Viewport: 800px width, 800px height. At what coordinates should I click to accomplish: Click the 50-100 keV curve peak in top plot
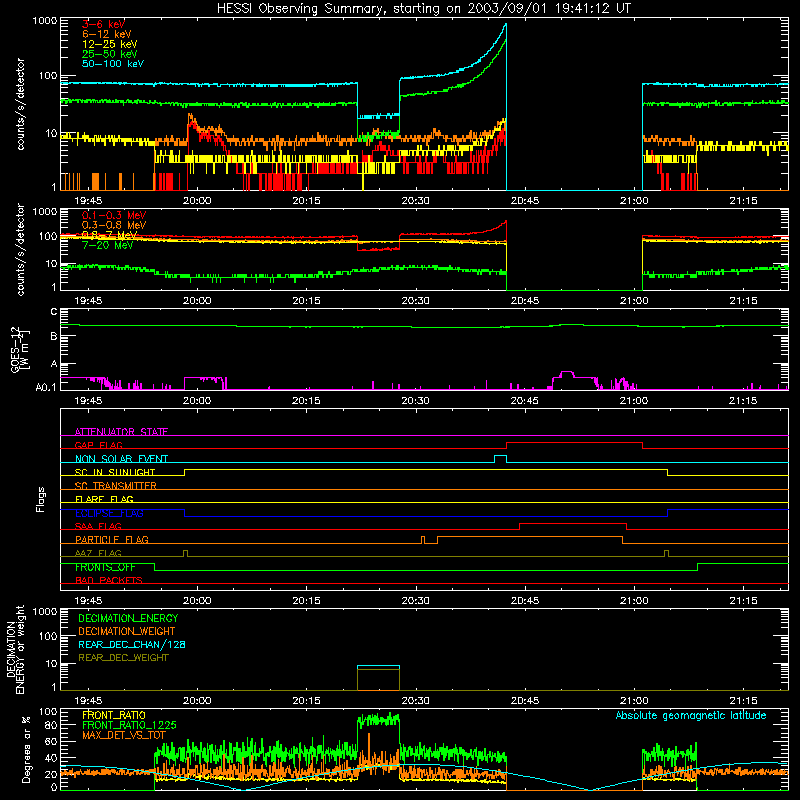pyautogui.click(x=505, y=25)
